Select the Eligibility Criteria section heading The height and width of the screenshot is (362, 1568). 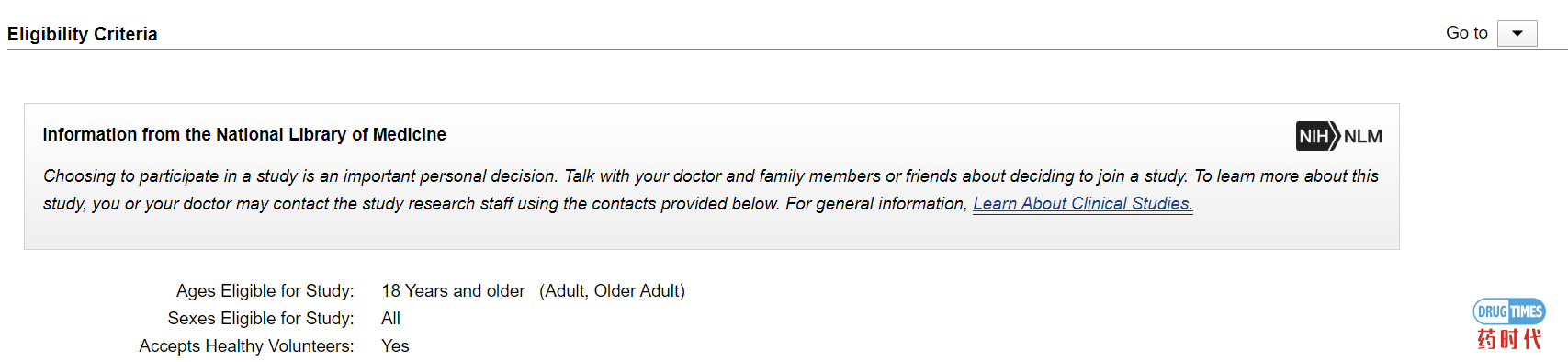(x=83, y=34)
